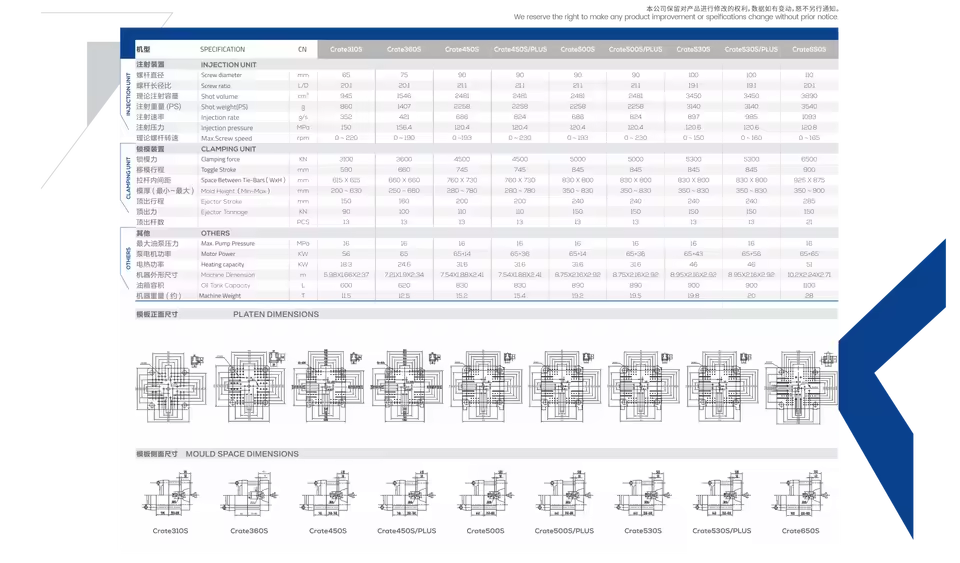Select the 'Oil Tank Capacity' row label
Screen dimensions: 960x563
[225, 286]
